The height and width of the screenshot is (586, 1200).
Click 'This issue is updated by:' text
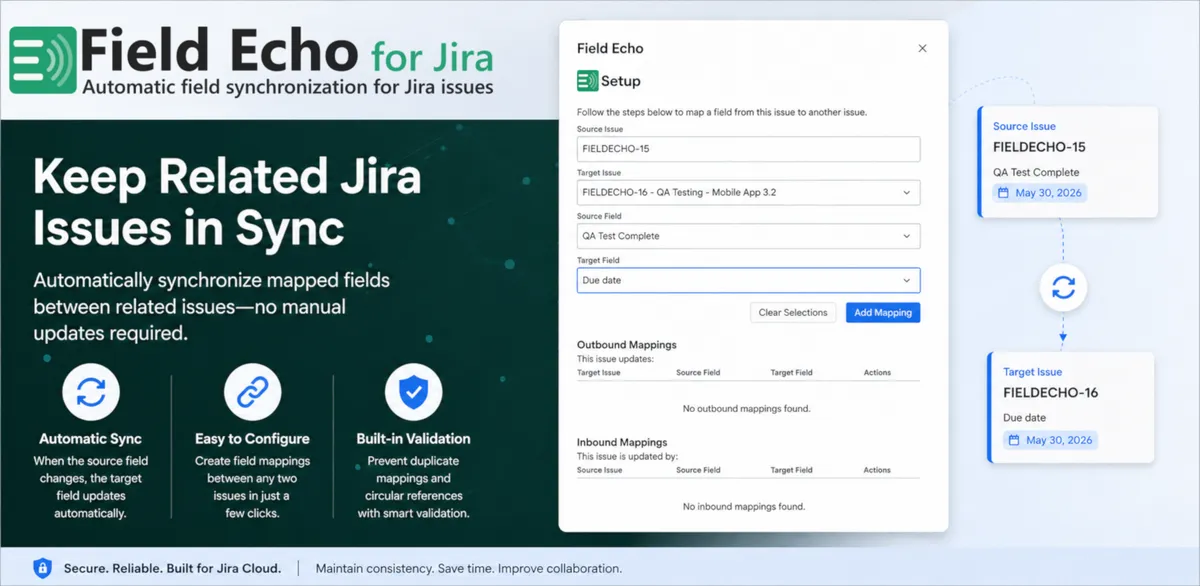pyautogui.click(x=625, y=456)
